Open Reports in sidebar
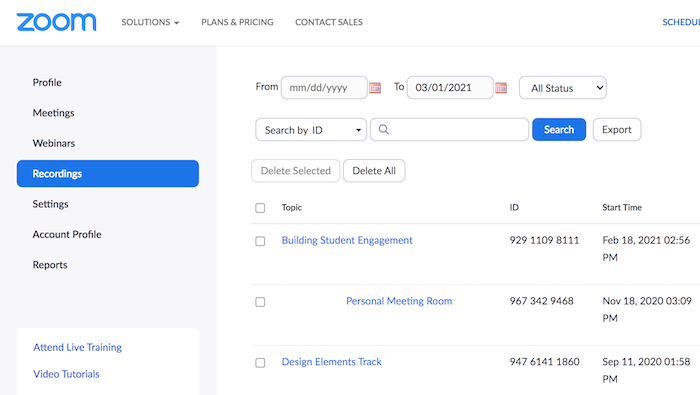The image size is (700, 395). [50, 265]
